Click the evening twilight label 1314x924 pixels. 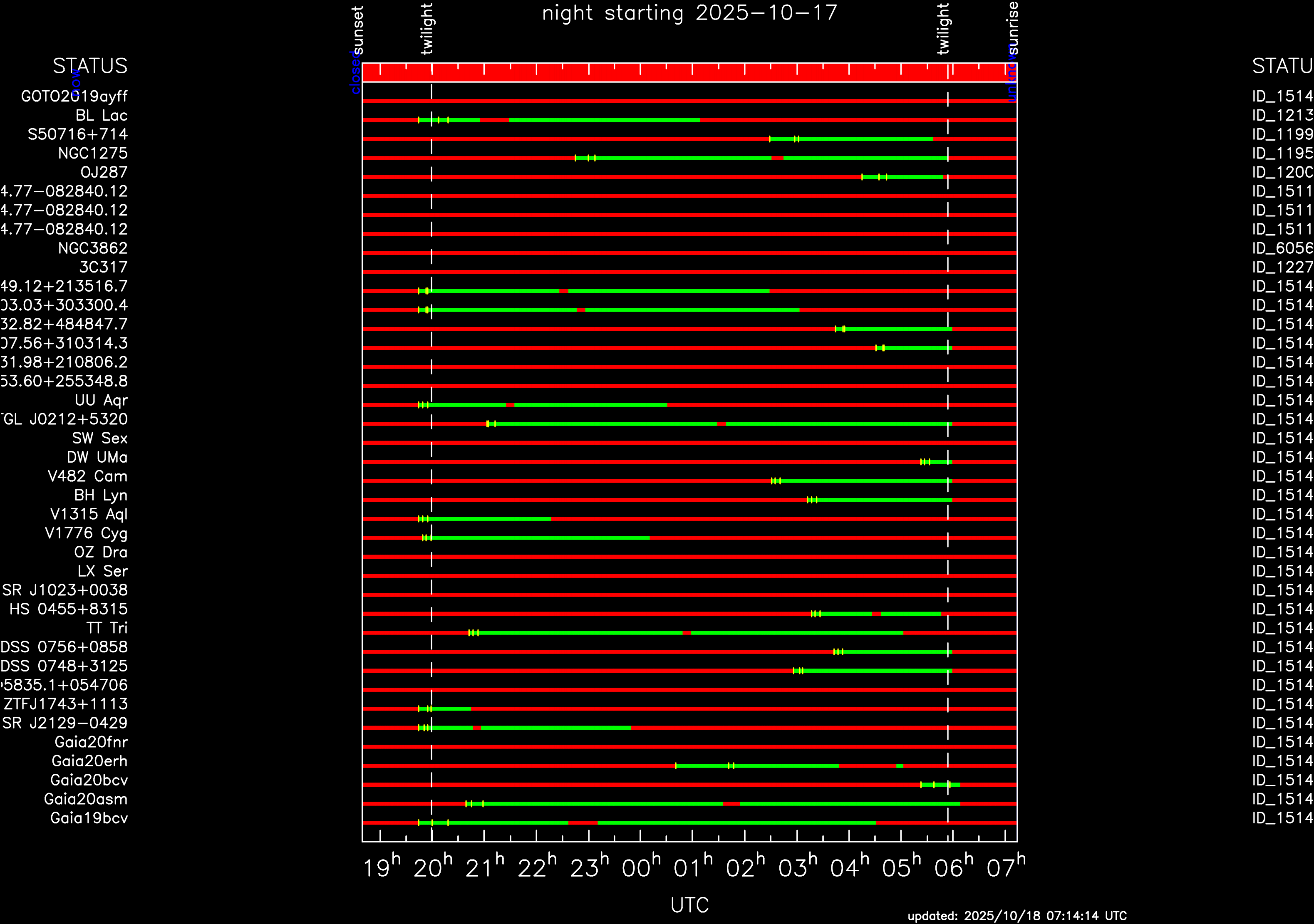[x=427, y=29]
